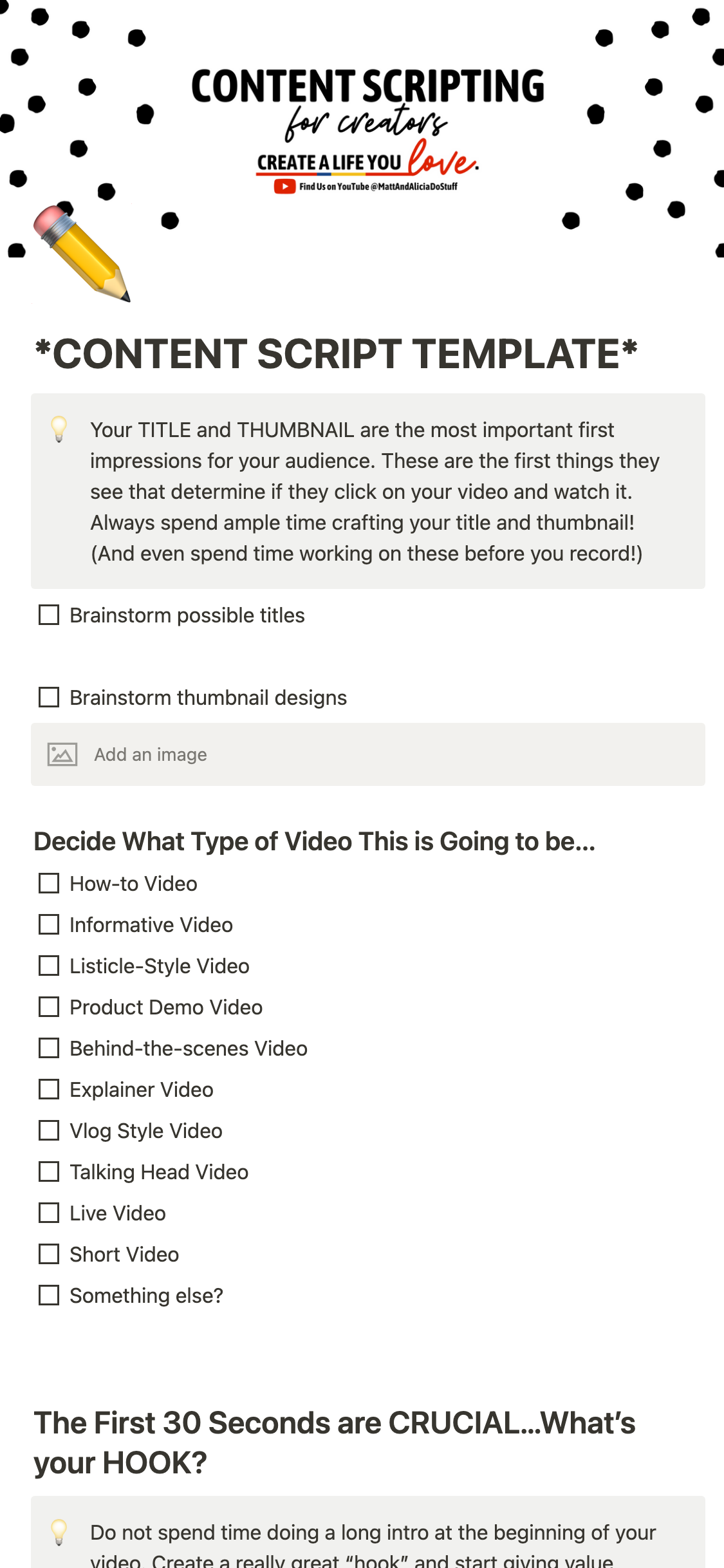Toggle the Live Video checkbox
This screenshot has height=1568, width=724.
pyautogui.click(x=49, y=1213)
